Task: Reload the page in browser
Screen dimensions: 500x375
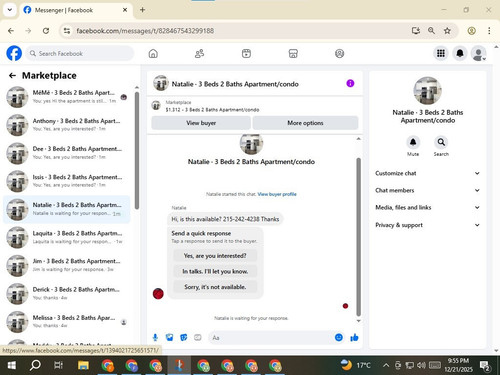Action: (x=46, y=31)
